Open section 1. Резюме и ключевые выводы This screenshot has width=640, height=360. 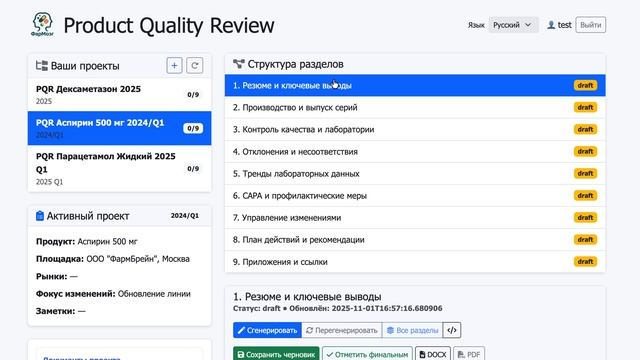coord(415,85)
